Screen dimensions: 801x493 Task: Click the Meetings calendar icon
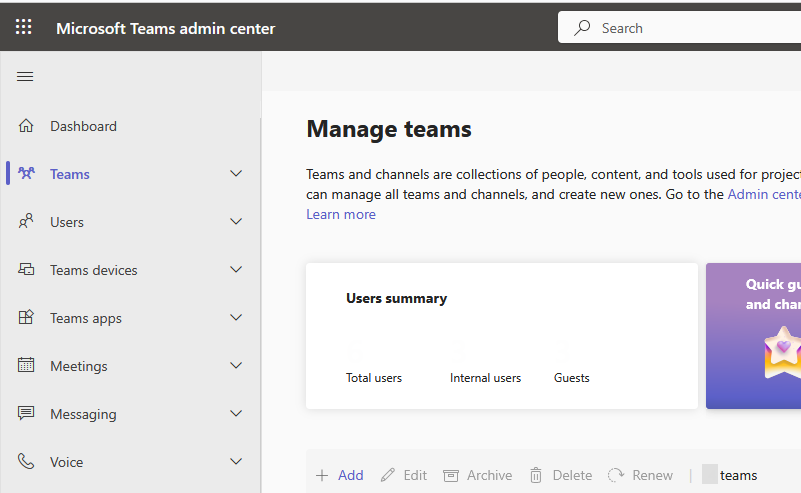[x=26, y=366]
